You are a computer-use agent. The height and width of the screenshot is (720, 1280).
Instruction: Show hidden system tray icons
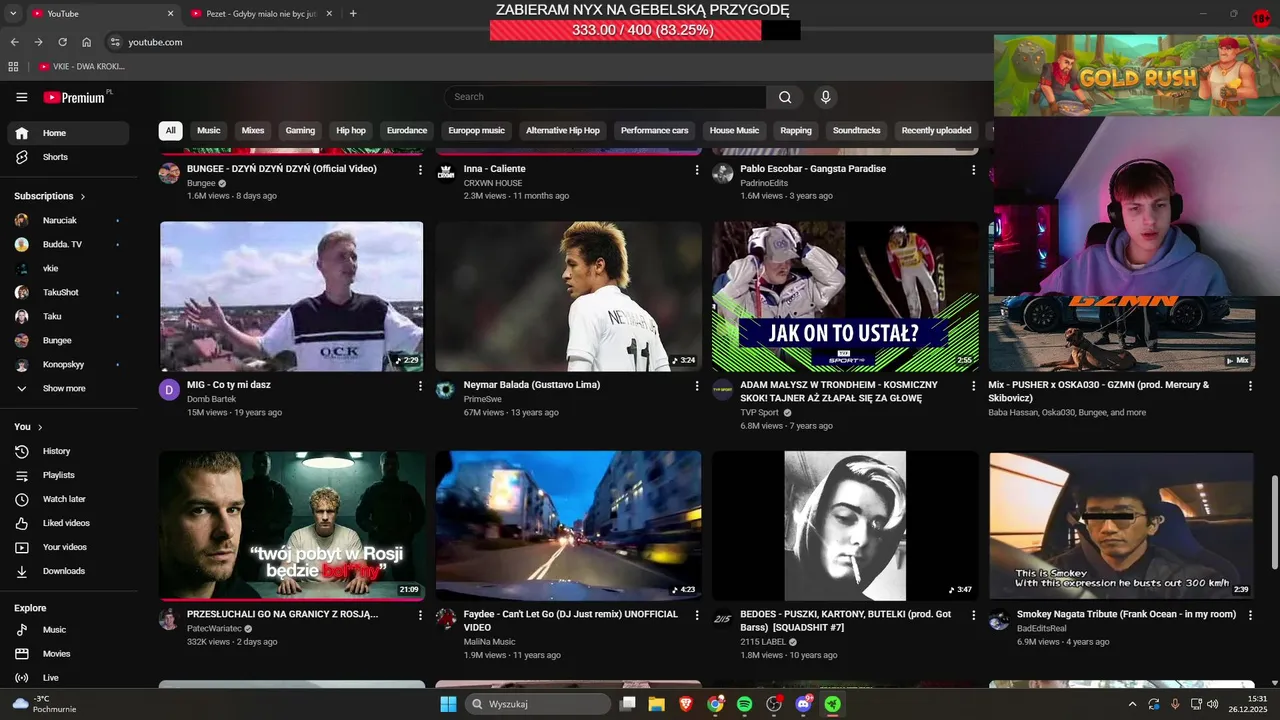click(x=1132, y=704)
